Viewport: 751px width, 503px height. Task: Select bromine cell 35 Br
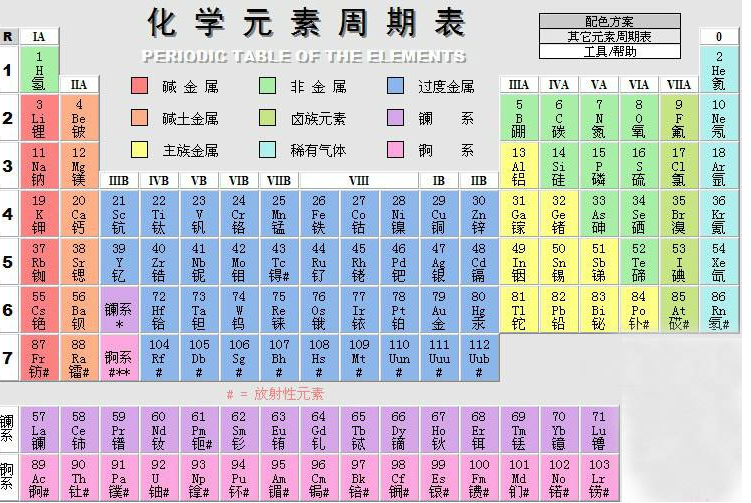(x=679, y=214)
